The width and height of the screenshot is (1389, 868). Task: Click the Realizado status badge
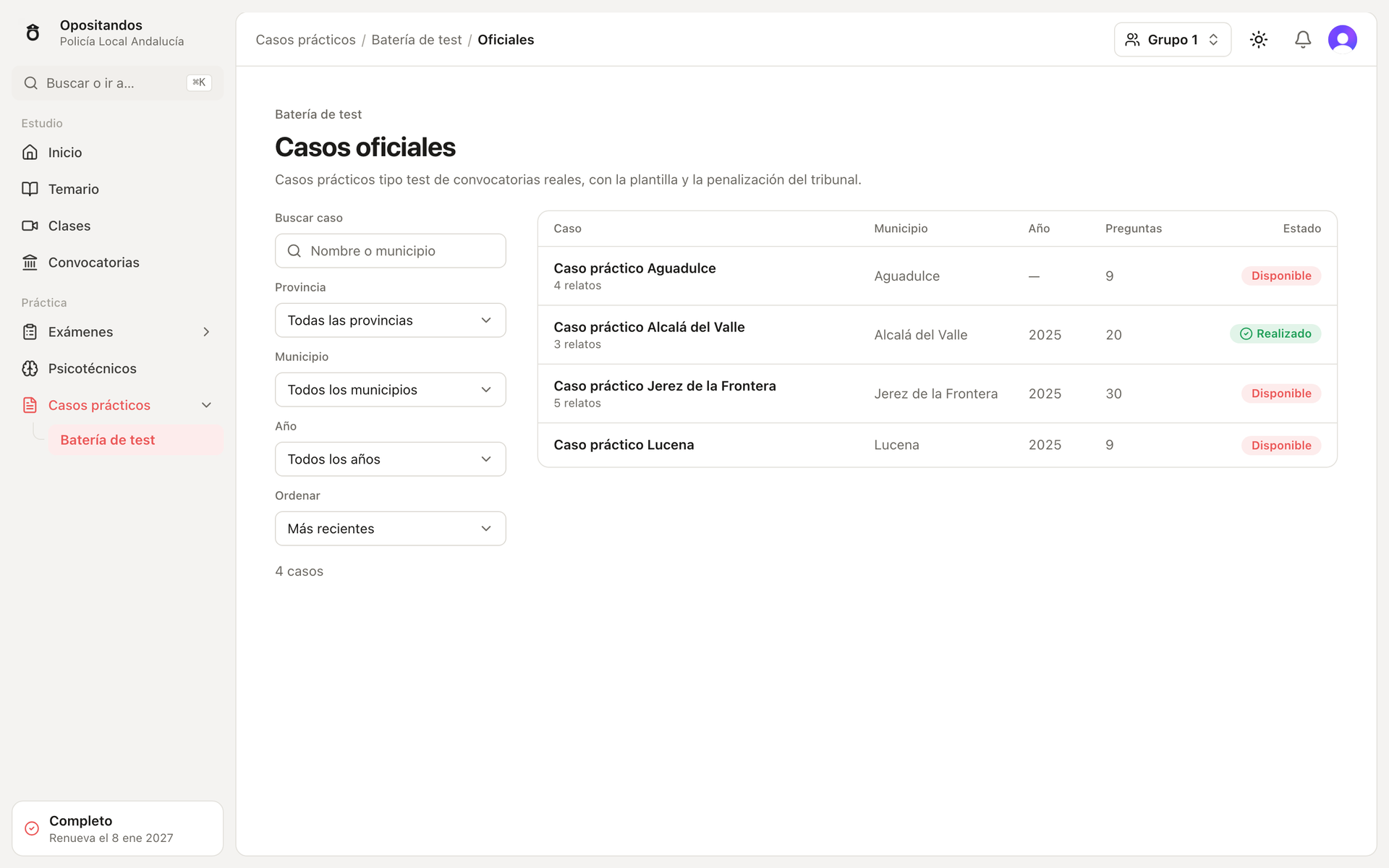coord(1275,333)
